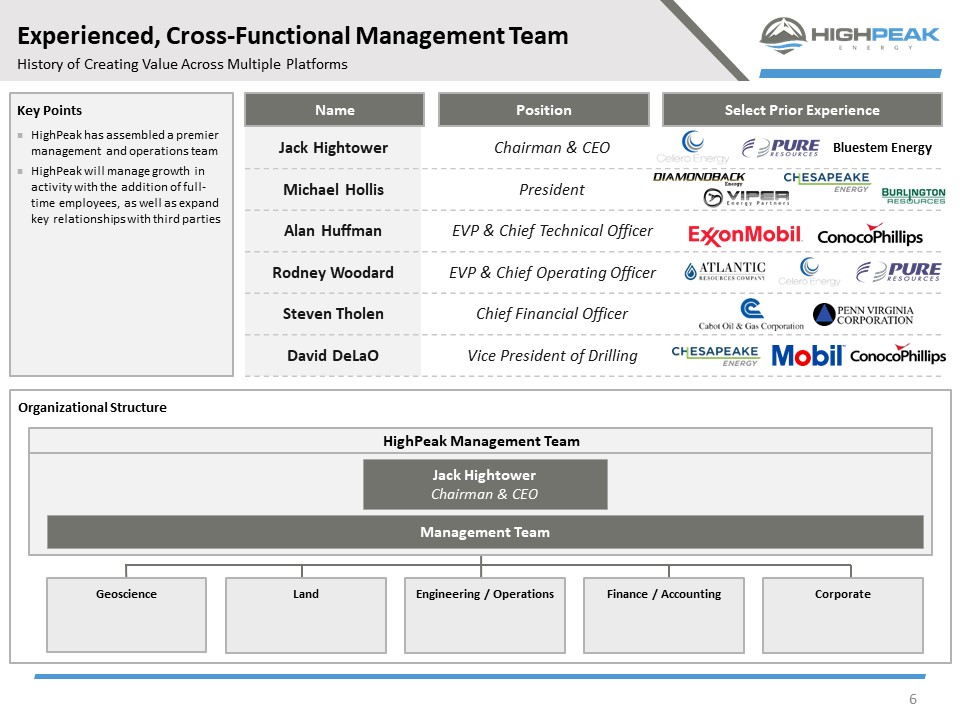Select the Finance / Accounting box
Image resolution: width=960 pixels, height=720 pixels.
point(664,615)
